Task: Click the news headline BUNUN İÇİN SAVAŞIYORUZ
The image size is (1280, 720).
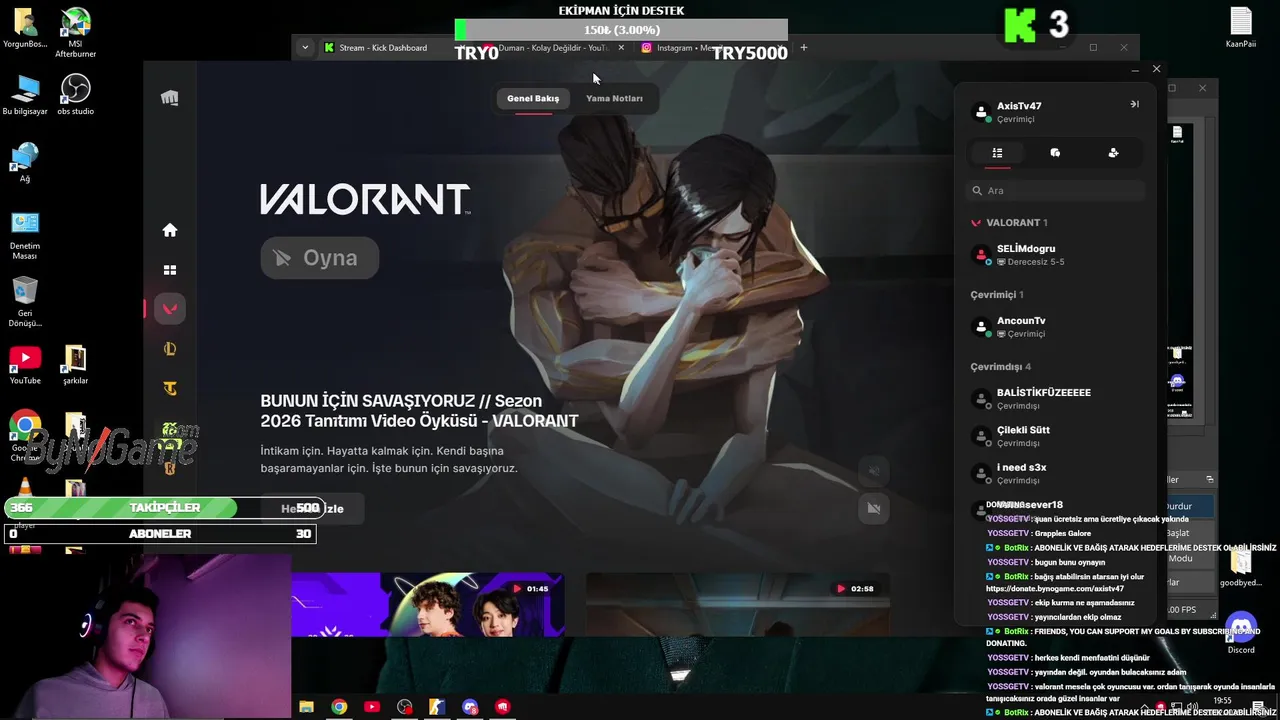Action: click(419, 411)
